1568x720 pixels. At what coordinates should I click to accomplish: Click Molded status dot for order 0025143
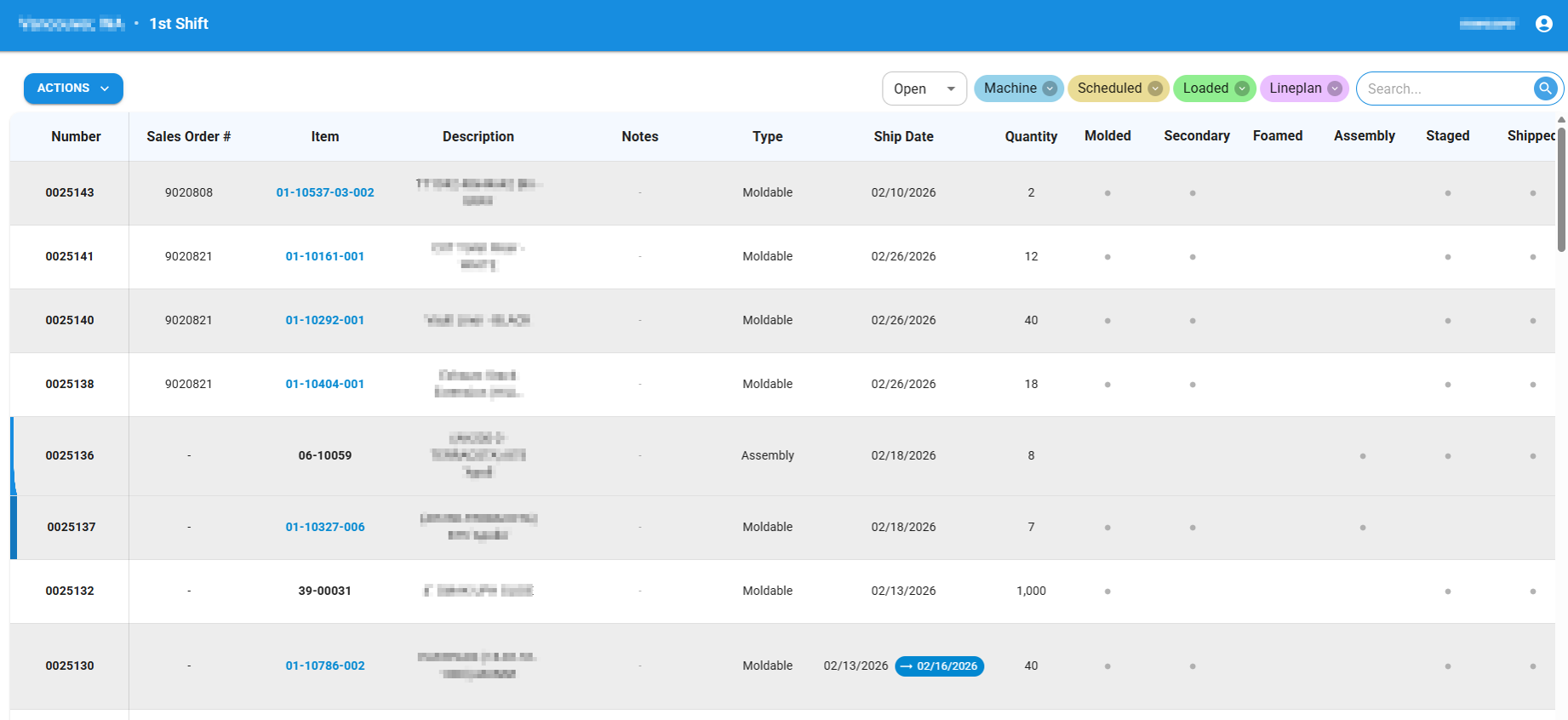(x=1107, y=193)
